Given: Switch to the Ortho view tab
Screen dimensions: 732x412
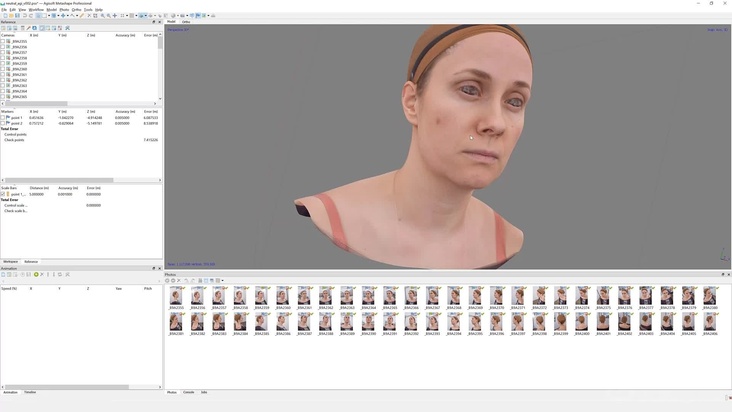Looking at the screenshot, I should (186, 22).
